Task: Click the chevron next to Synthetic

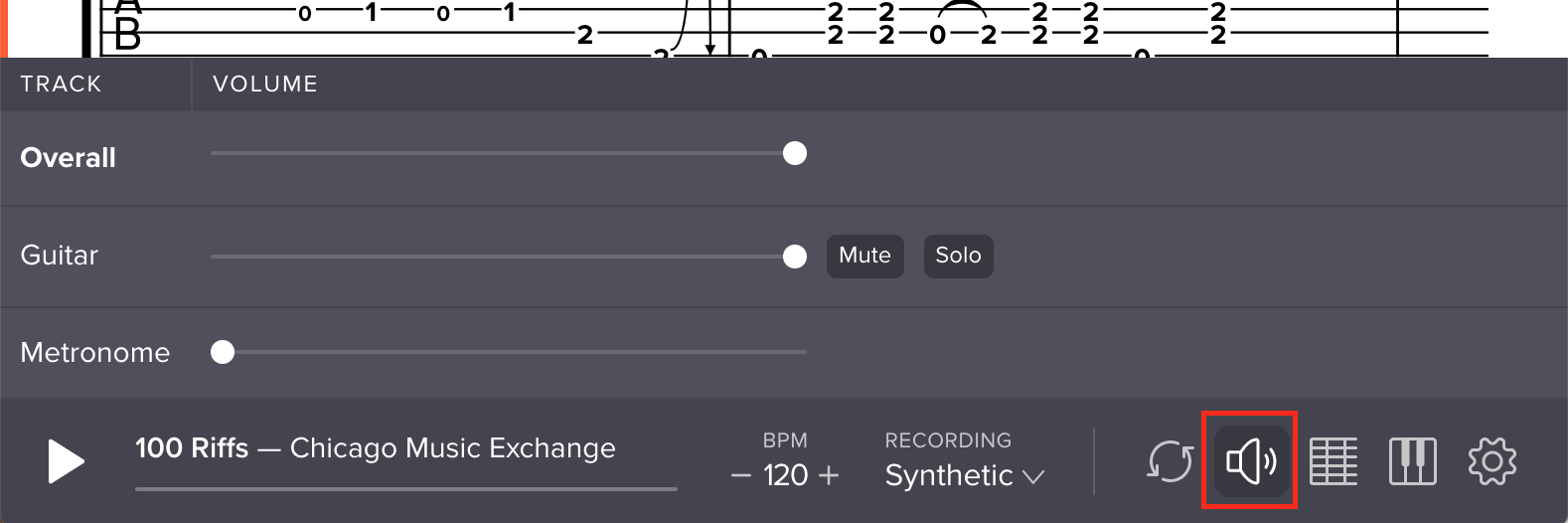Action: tap(1033, 477)
